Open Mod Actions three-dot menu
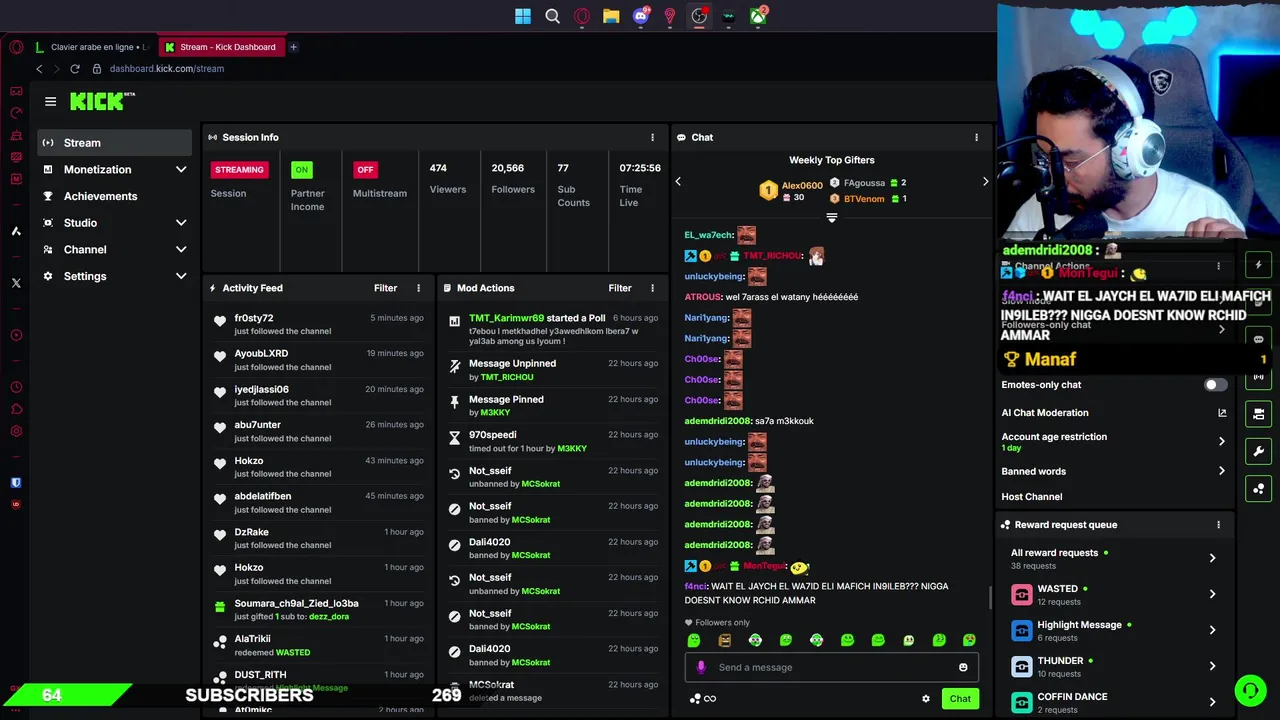The height and width of the screenshot is (720, 1280). [x=652, y=288]
